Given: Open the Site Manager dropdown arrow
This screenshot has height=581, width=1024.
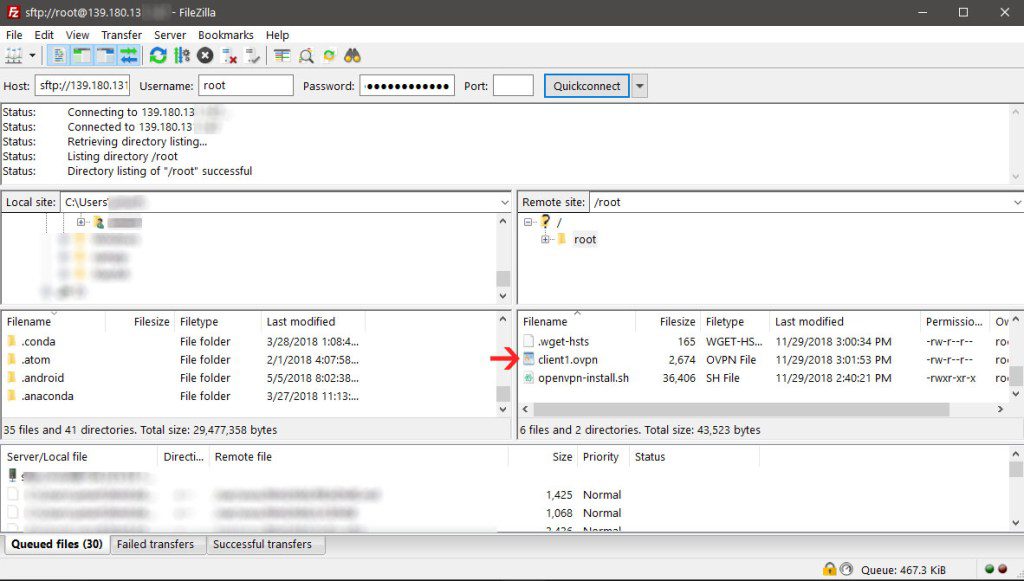Looking at the screenshot, I should tap(32, 55).
